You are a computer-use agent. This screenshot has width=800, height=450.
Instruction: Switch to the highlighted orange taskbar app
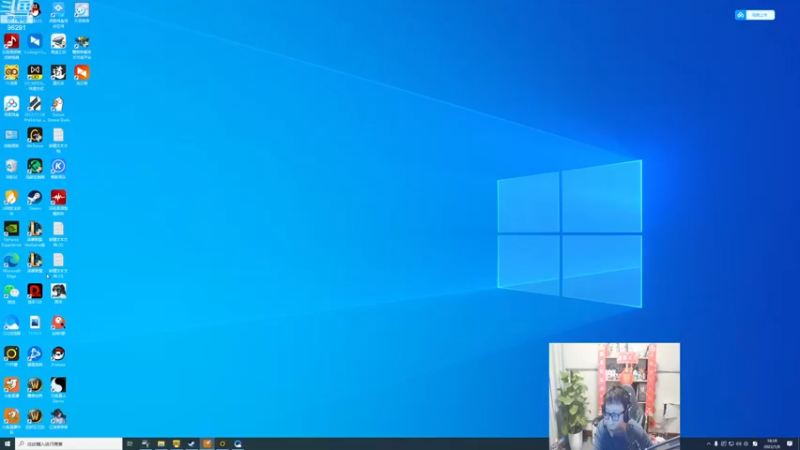[207, 444]
